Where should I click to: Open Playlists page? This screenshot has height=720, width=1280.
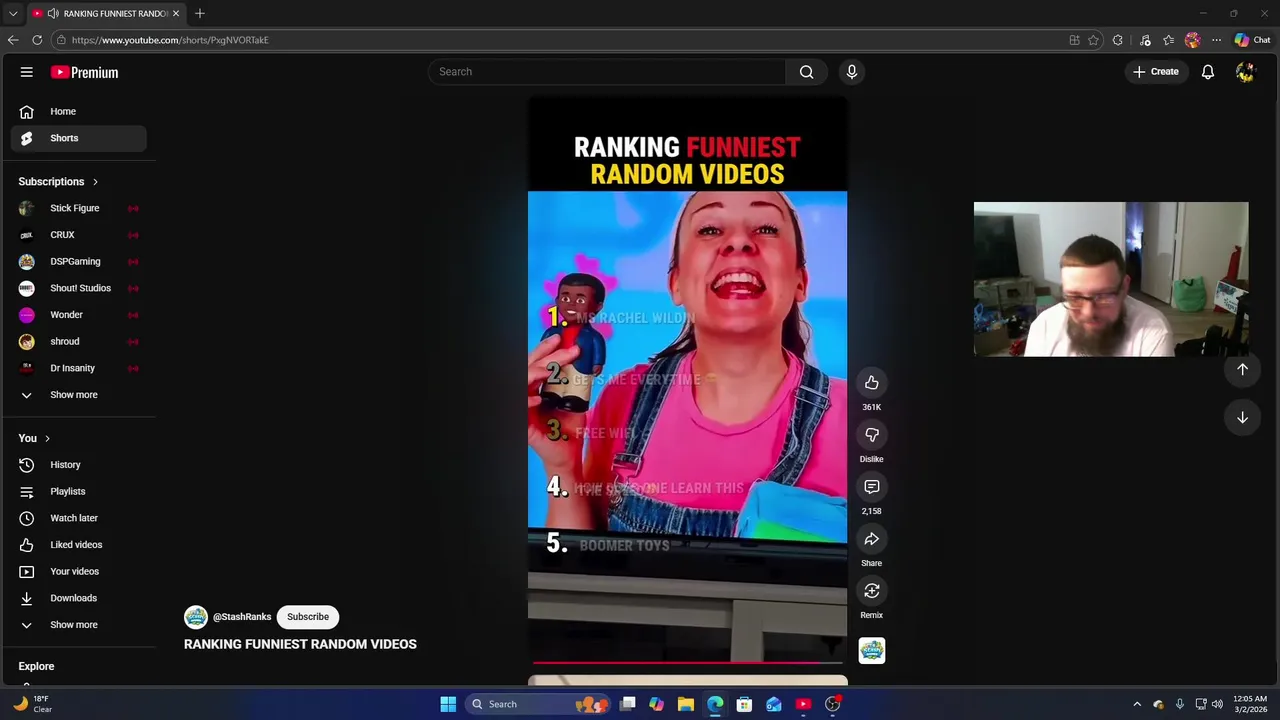(x=78, y=492)
